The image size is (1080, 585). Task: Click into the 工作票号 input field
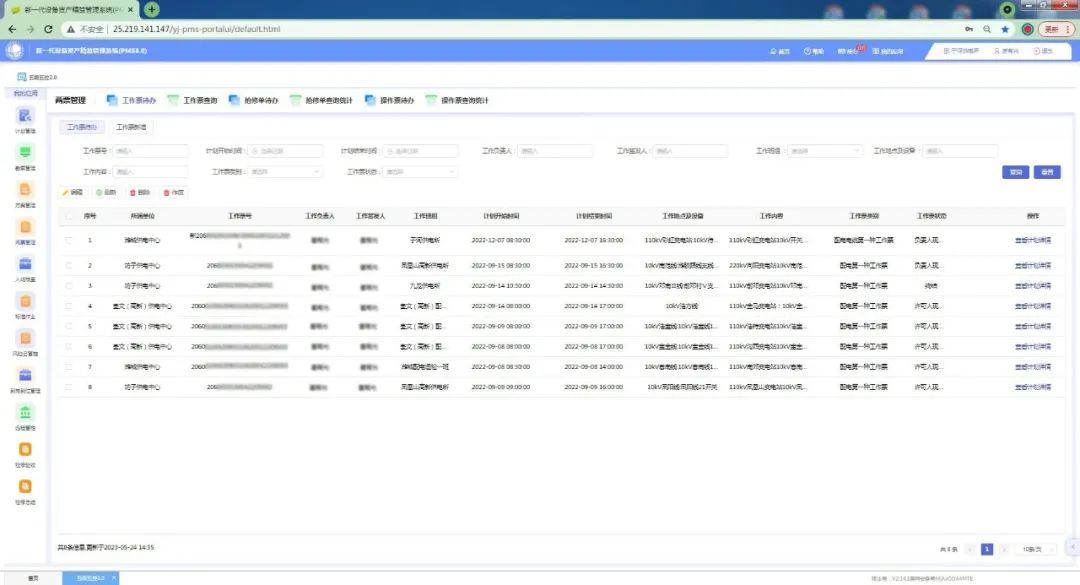[149, 151]
